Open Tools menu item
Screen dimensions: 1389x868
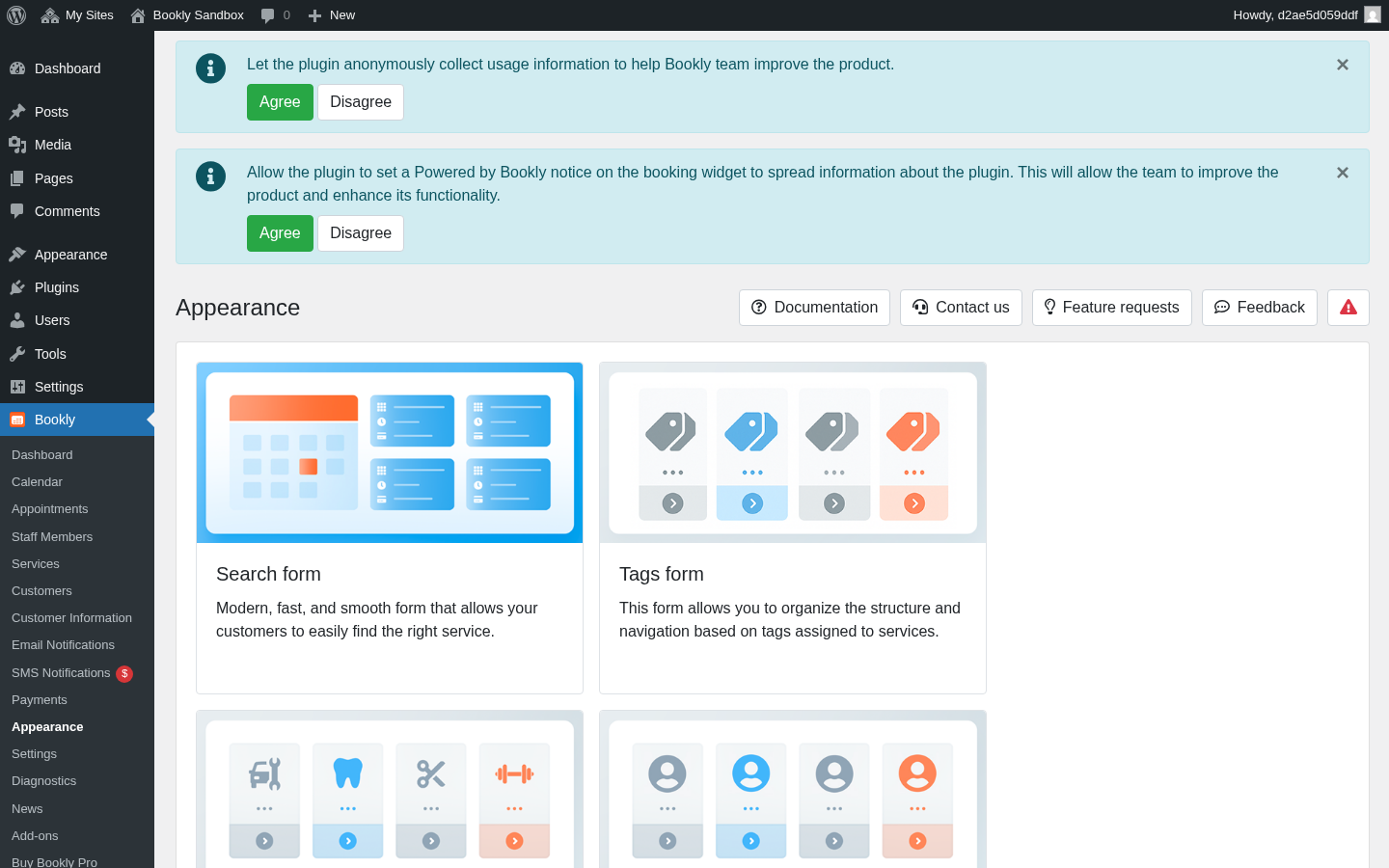click(x=77, y=354)
